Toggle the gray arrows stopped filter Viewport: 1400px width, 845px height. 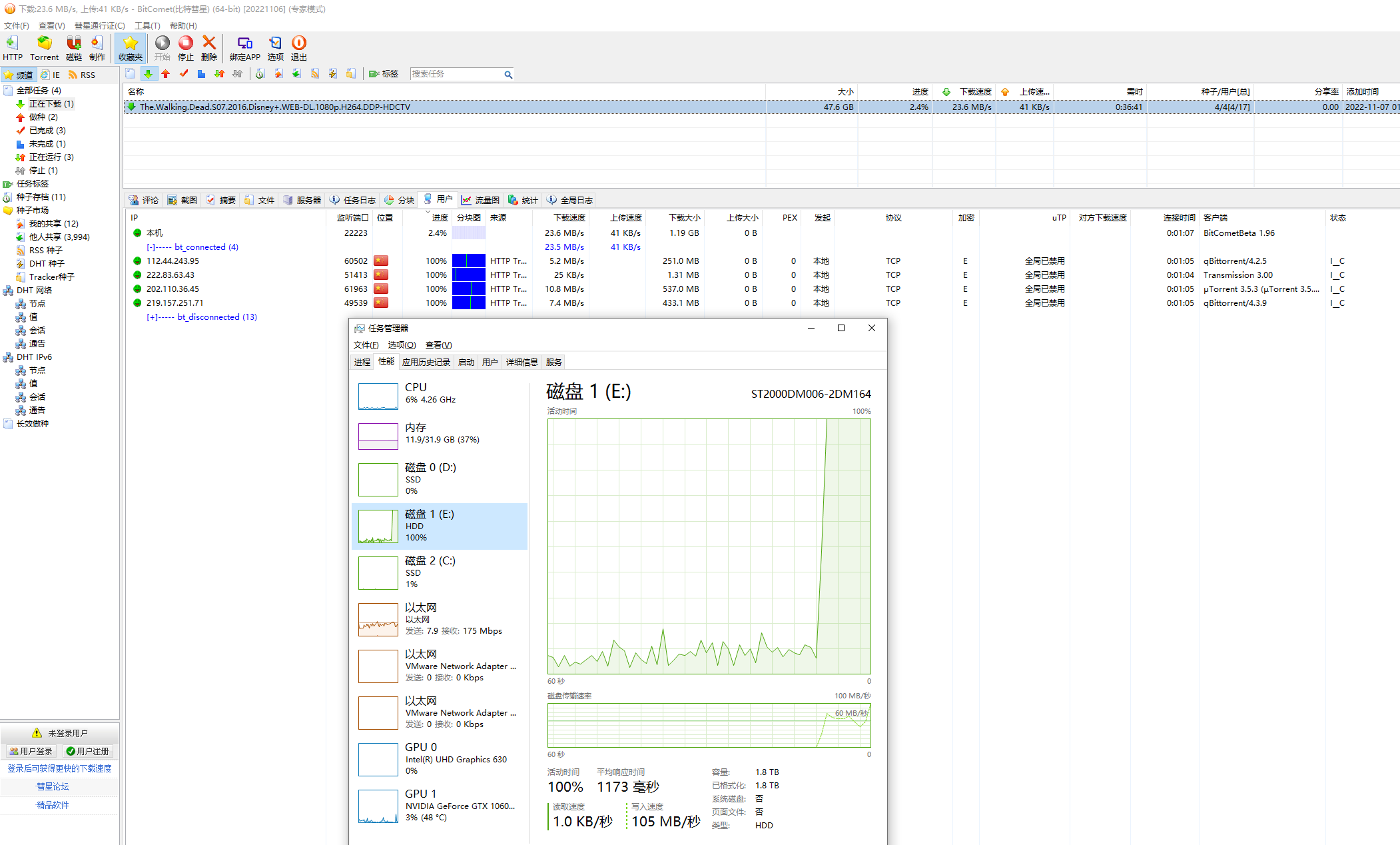coord(237,74)
